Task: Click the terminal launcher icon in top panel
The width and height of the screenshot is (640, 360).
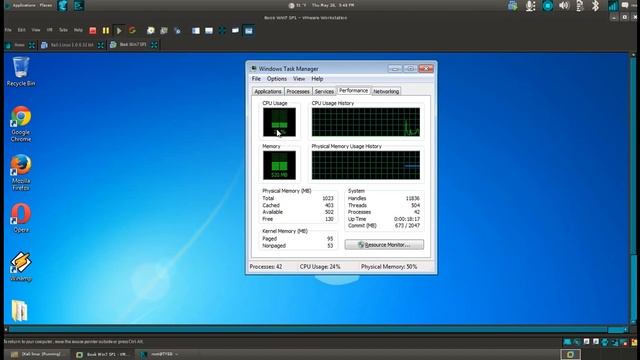Action: click(x=79, y=6)
